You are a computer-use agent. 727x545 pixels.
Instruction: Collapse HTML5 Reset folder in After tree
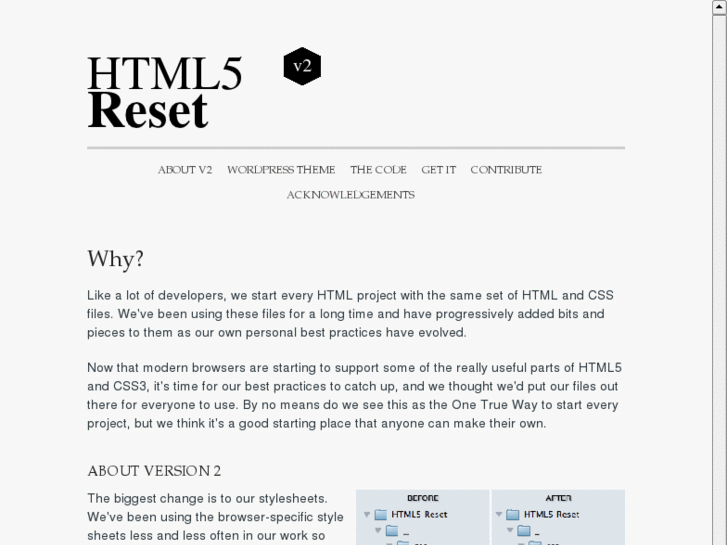click(499, 514)
